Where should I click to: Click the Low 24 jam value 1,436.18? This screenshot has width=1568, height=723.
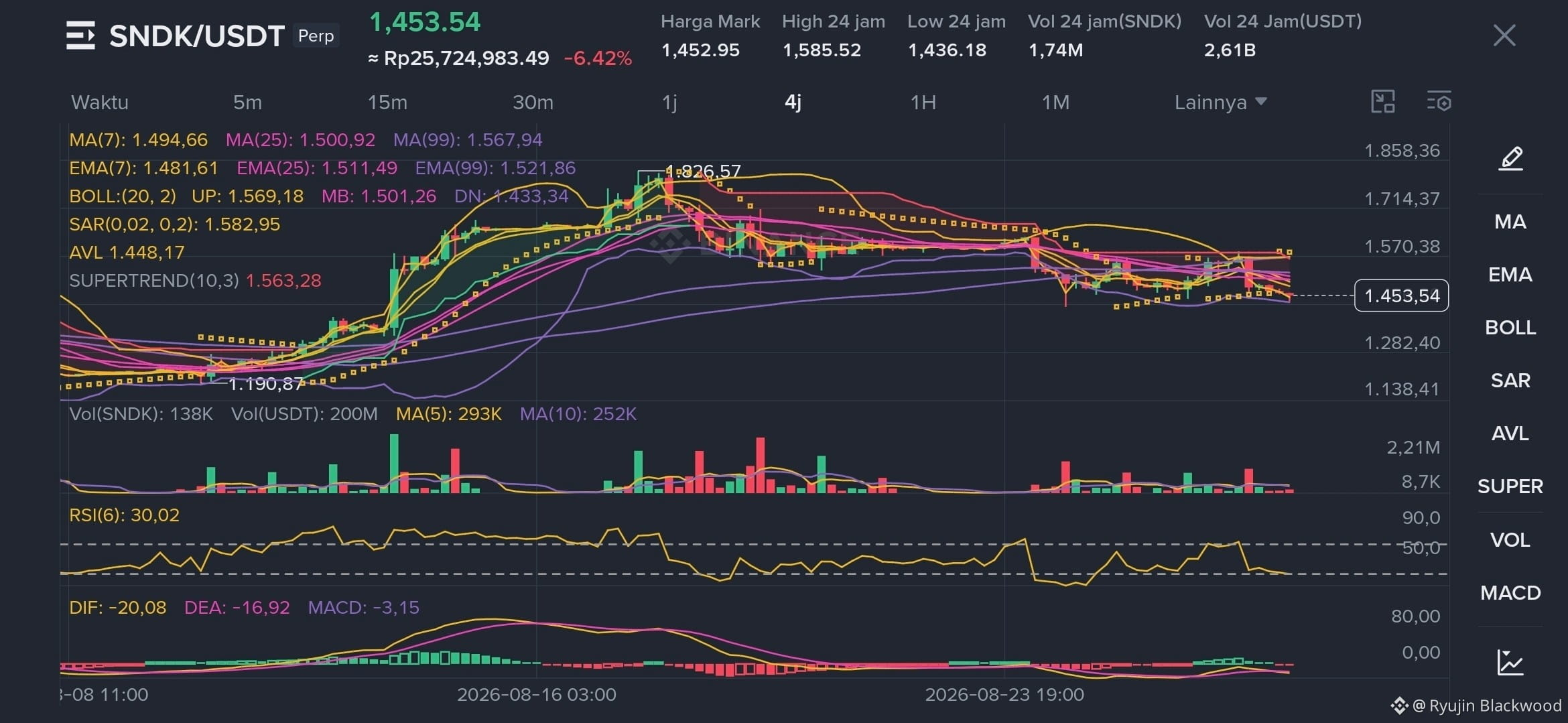tap(947, 50)
